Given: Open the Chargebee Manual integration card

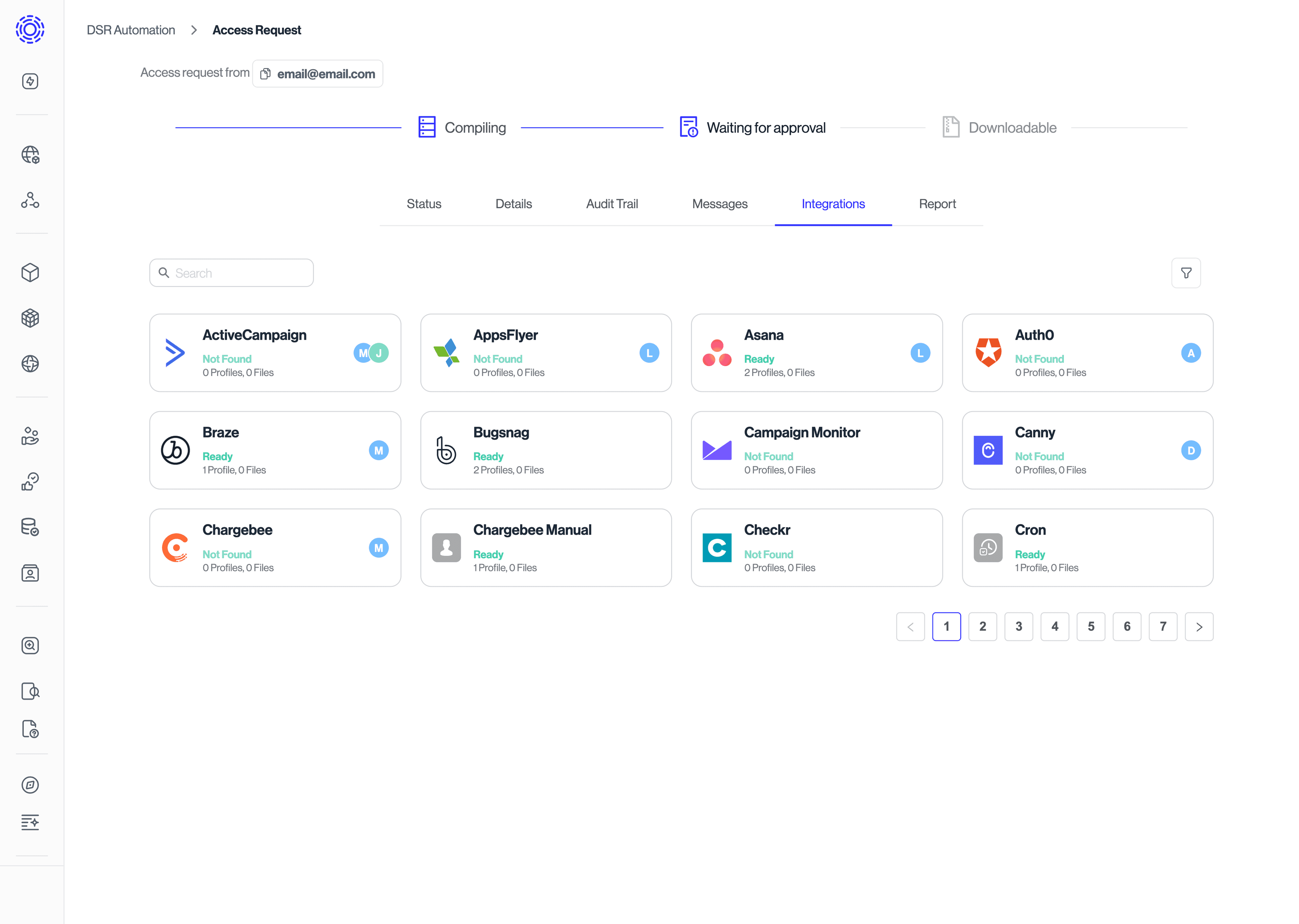Looking at the screenshot, I should coord(546,548).
